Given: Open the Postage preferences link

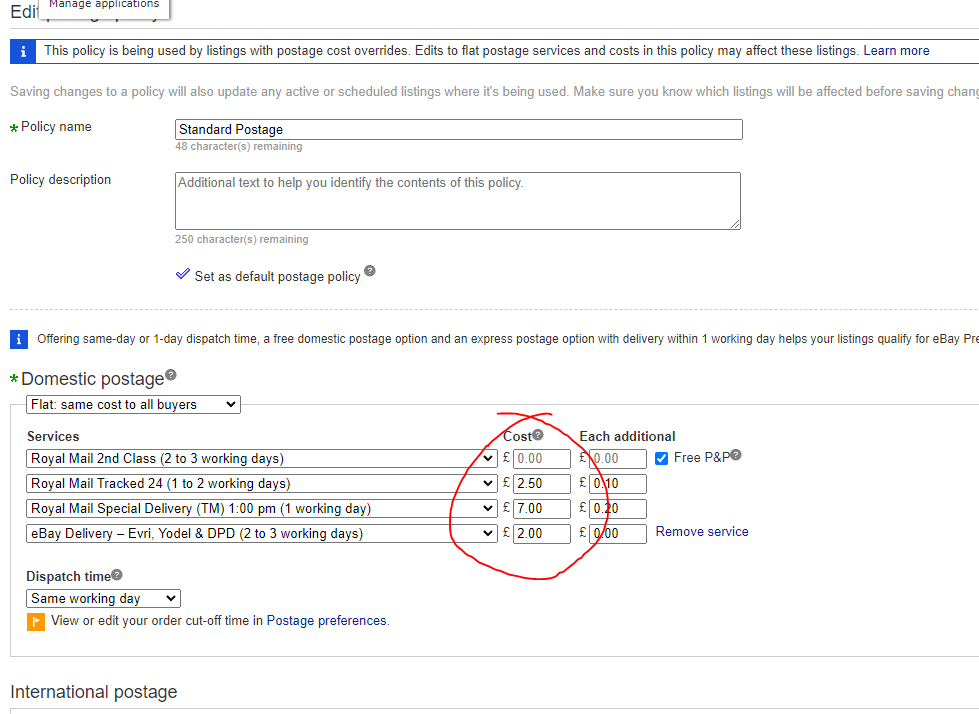Looking at the screenshot, I should [327, 620].
